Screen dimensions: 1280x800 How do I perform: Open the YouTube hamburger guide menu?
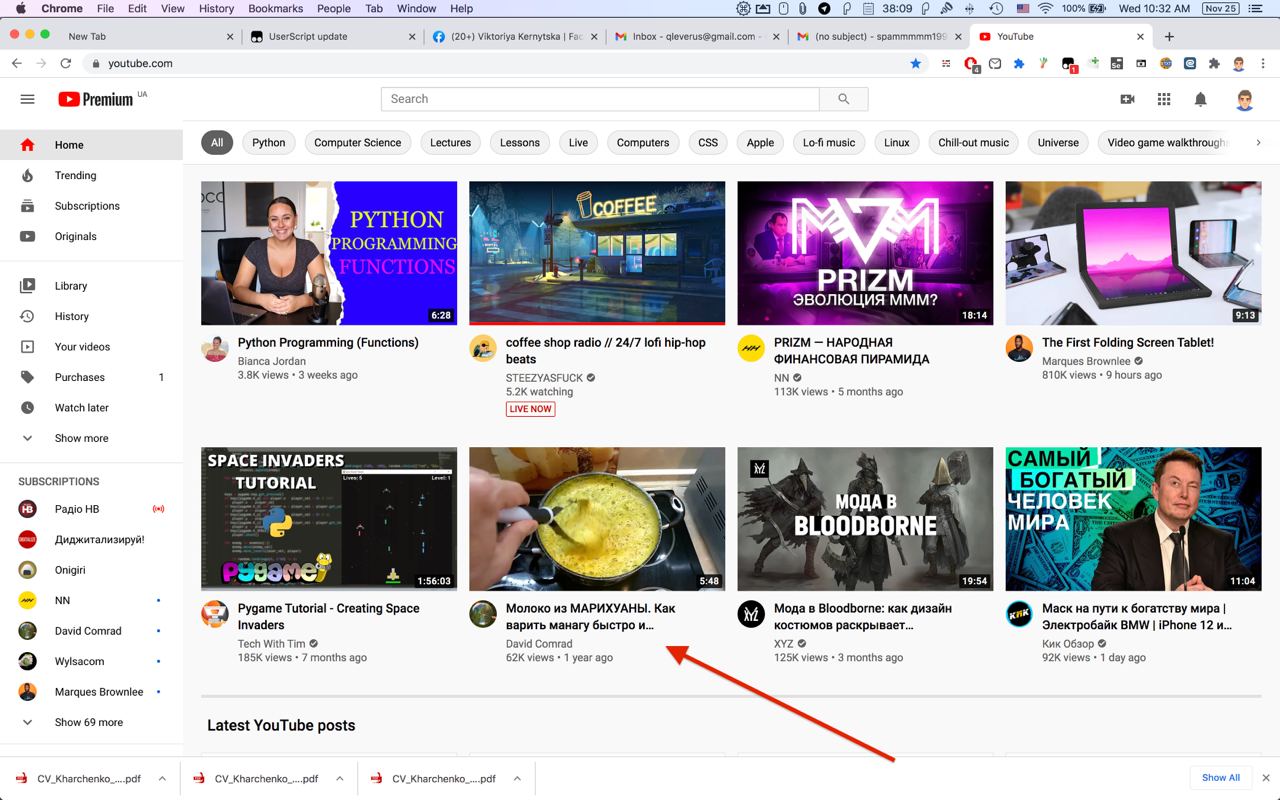(x=27, y=99)
